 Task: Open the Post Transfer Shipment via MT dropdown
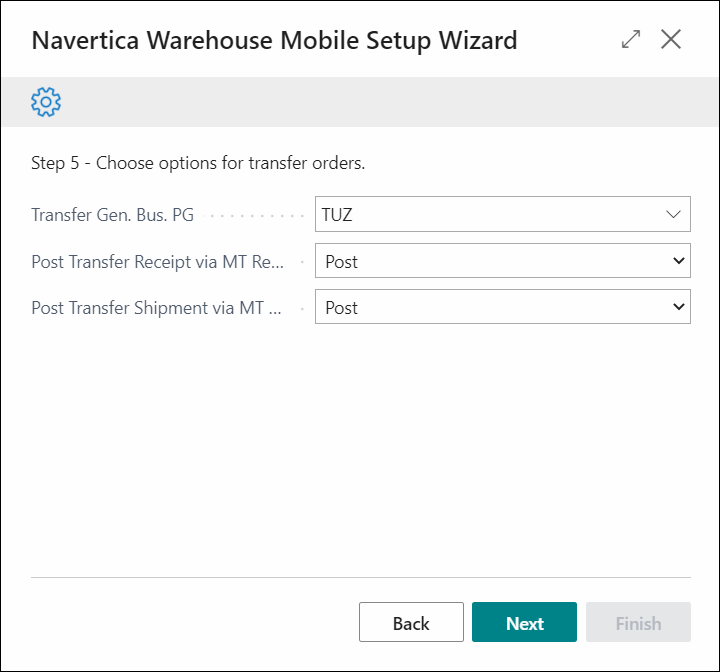pos(503,307)
